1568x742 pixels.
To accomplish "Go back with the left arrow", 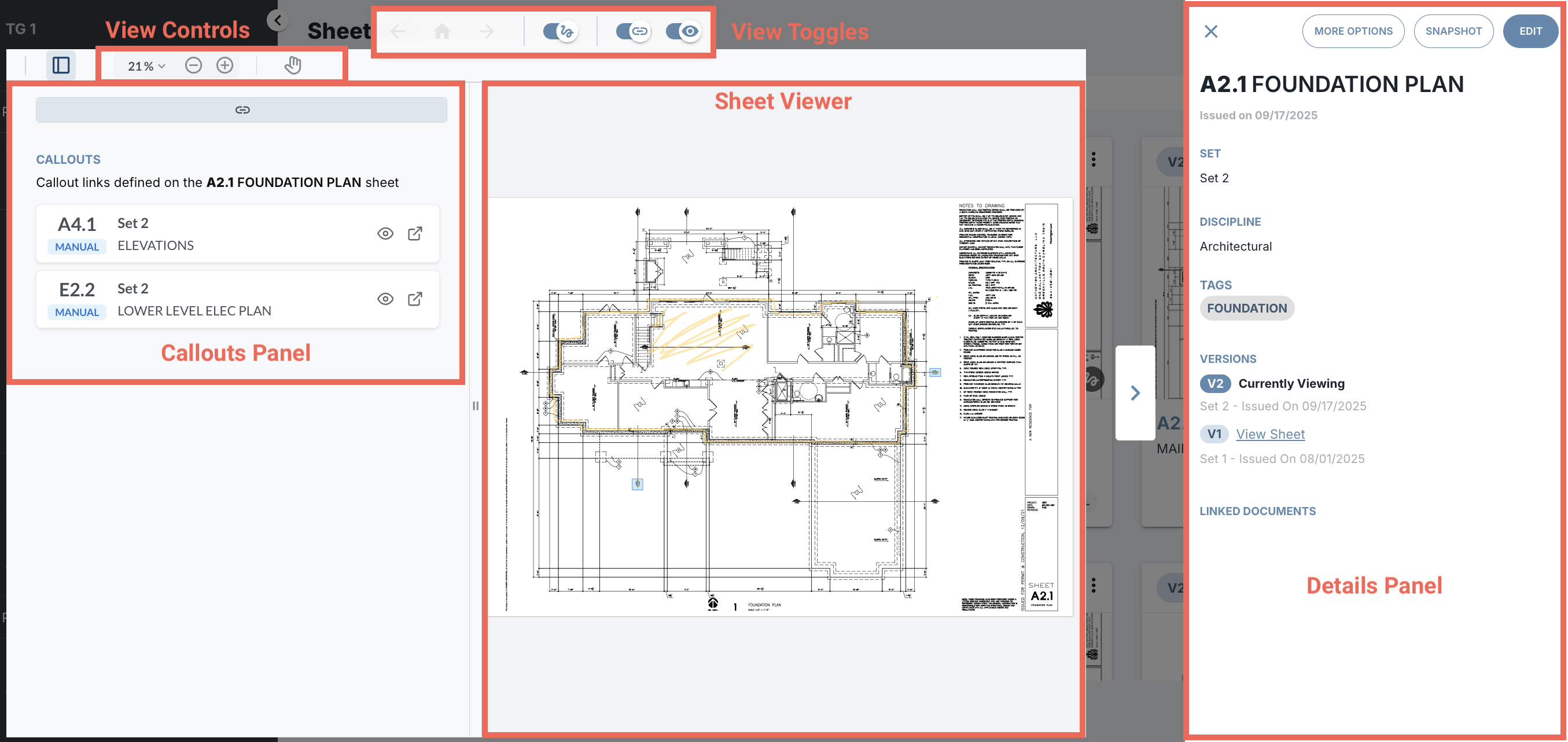I will [x=398, y=31].
